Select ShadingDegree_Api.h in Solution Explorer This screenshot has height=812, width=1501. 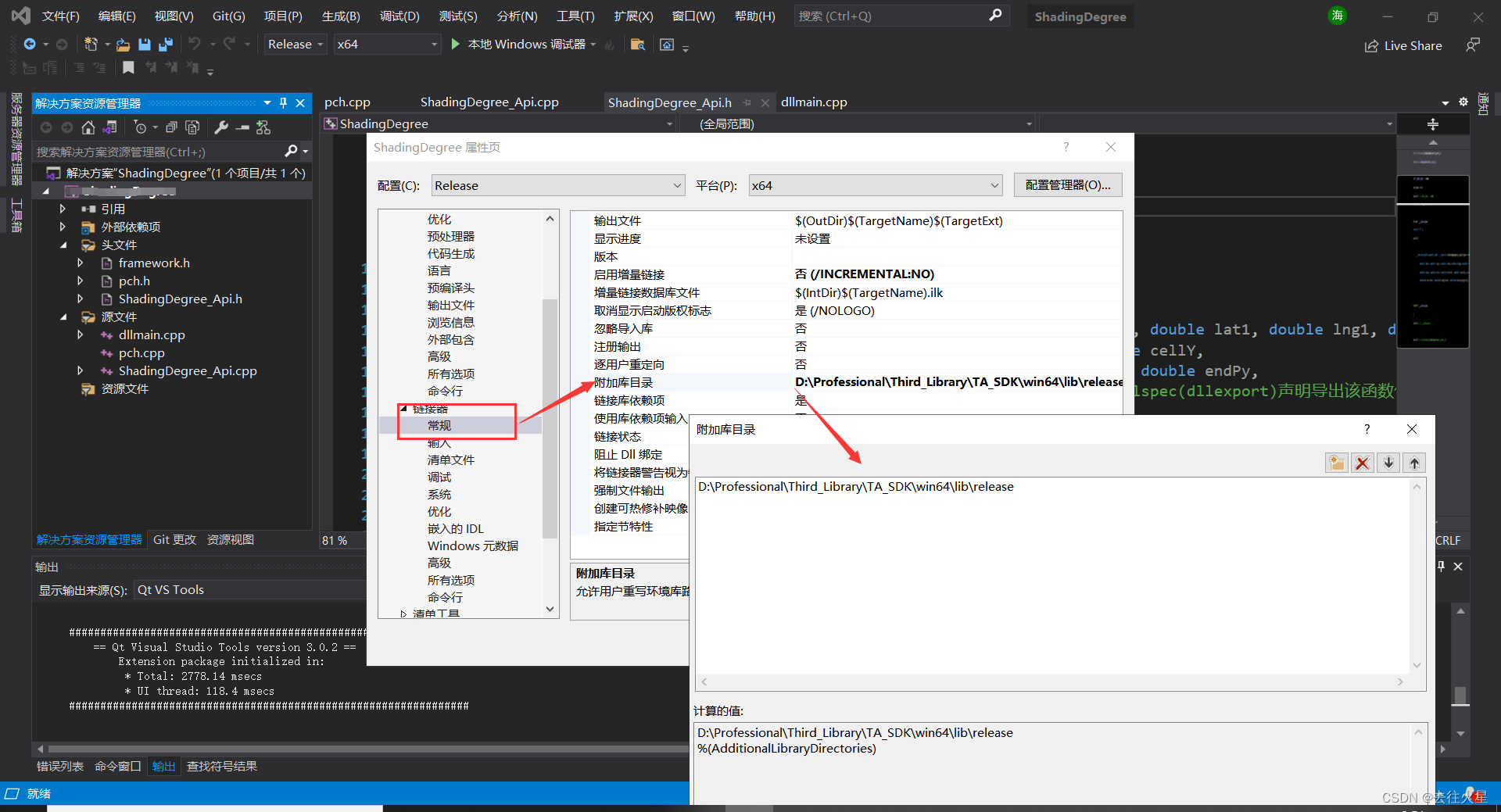click(180, 299)
